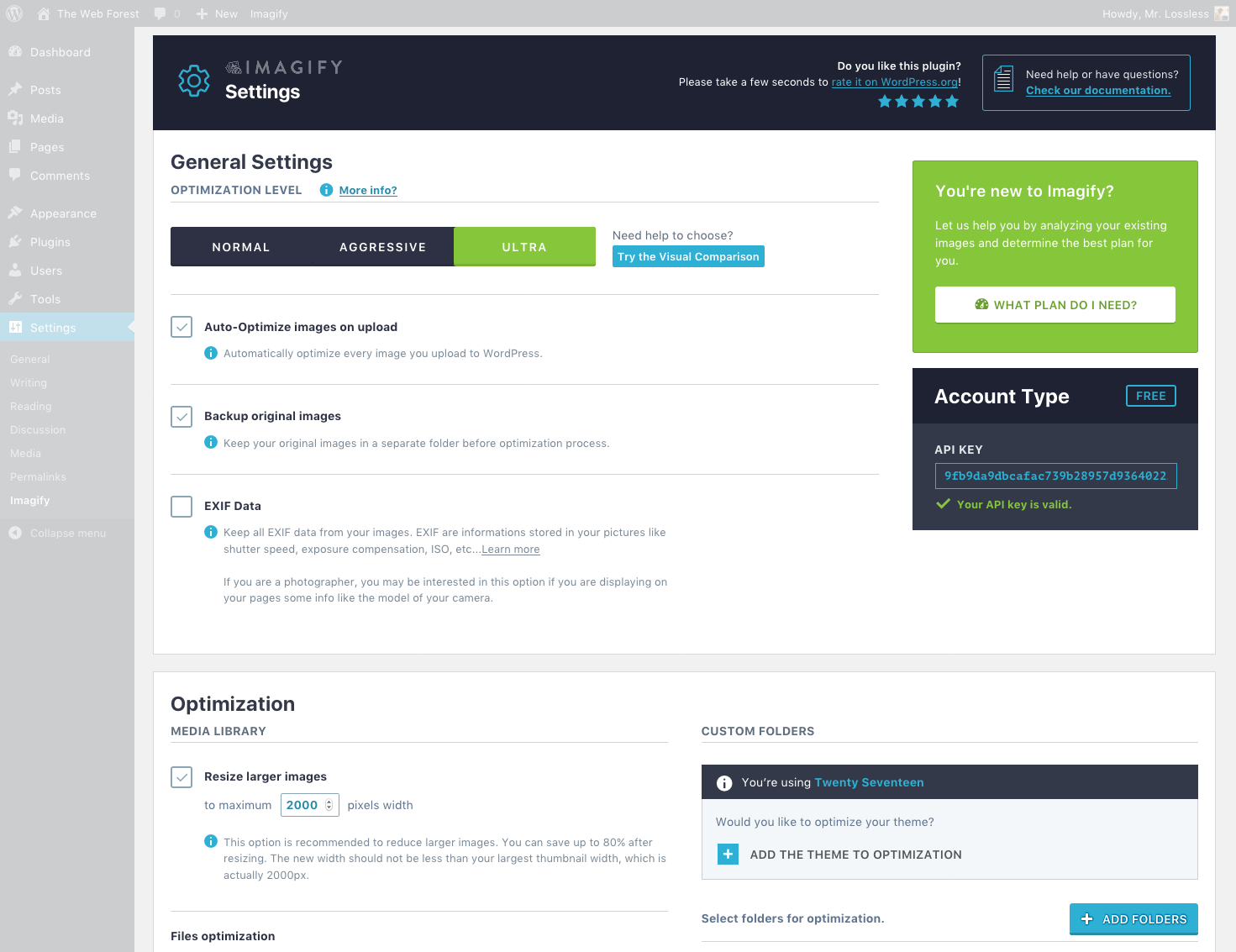Click the ADD FOLDERS button
The image size is (1236, 952).
pos(1133,919)
